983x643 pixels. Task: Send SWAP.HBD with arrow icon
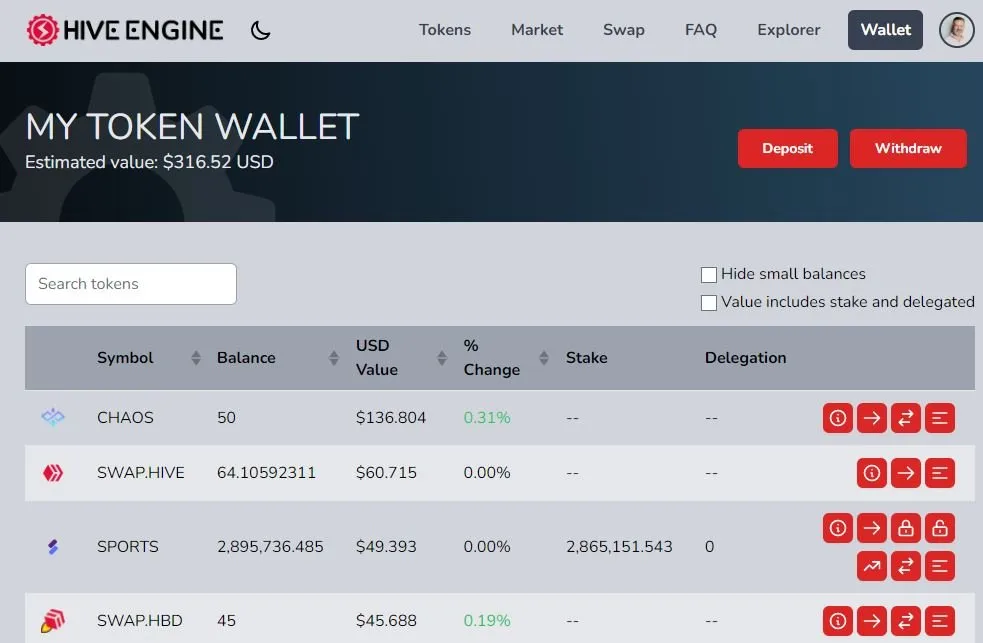[x=871, y=621]
